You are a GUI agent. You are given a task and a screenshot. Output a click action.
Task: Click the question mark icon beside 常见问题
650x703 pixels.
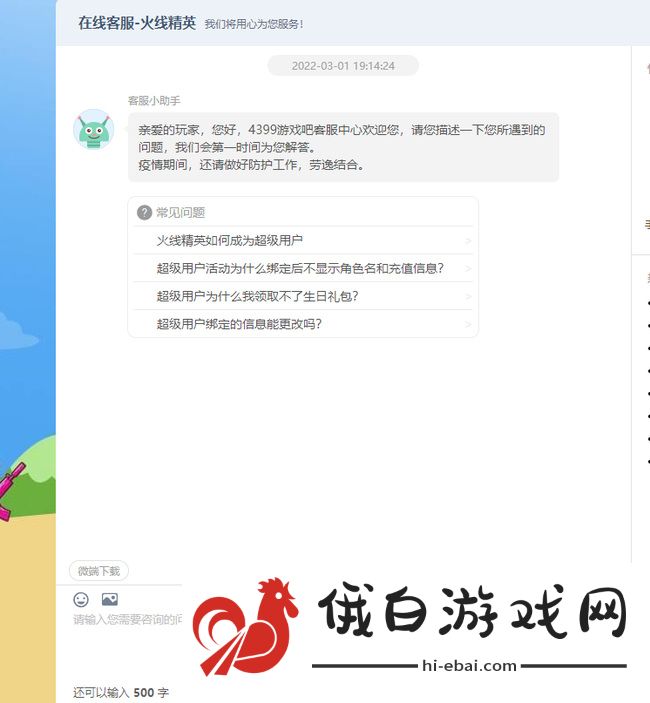coord(144,213)
